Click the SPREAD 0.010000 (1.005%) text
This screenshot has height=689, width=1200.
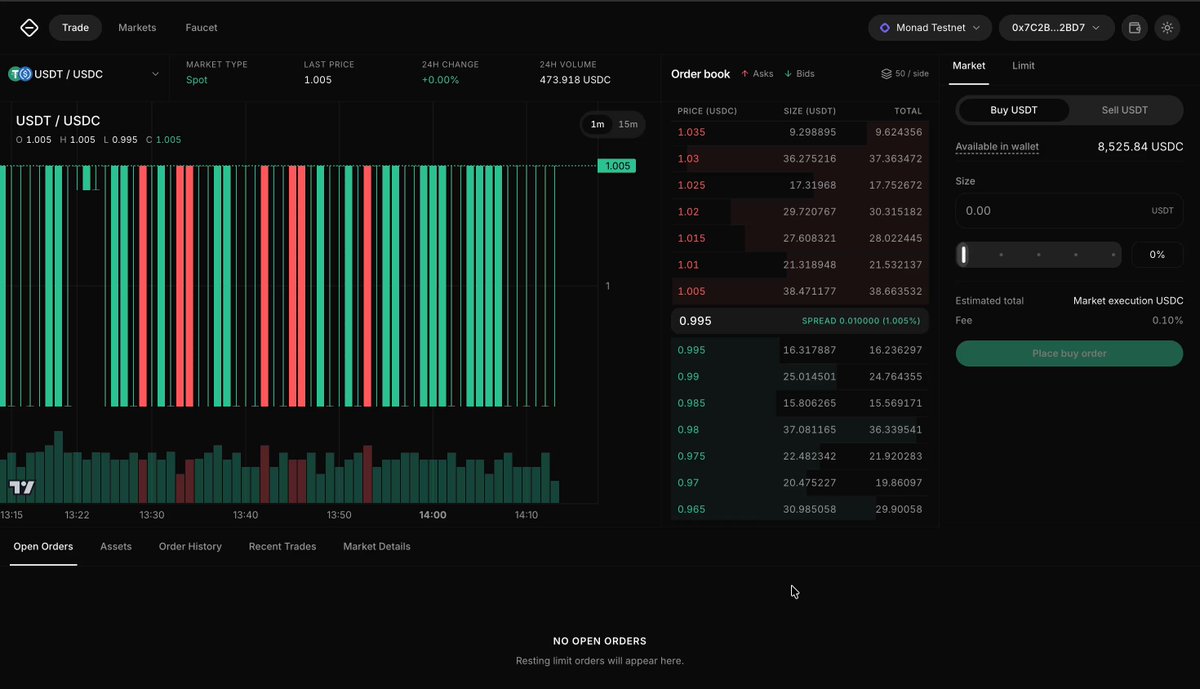click(x=861, y=321)
